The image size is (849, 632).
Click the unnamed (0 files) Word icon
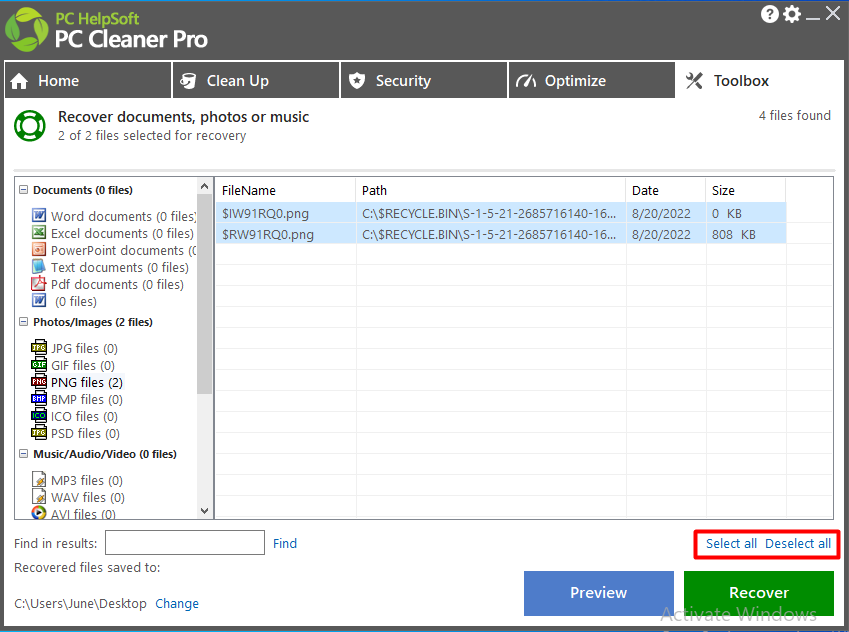tap(39, 301)
